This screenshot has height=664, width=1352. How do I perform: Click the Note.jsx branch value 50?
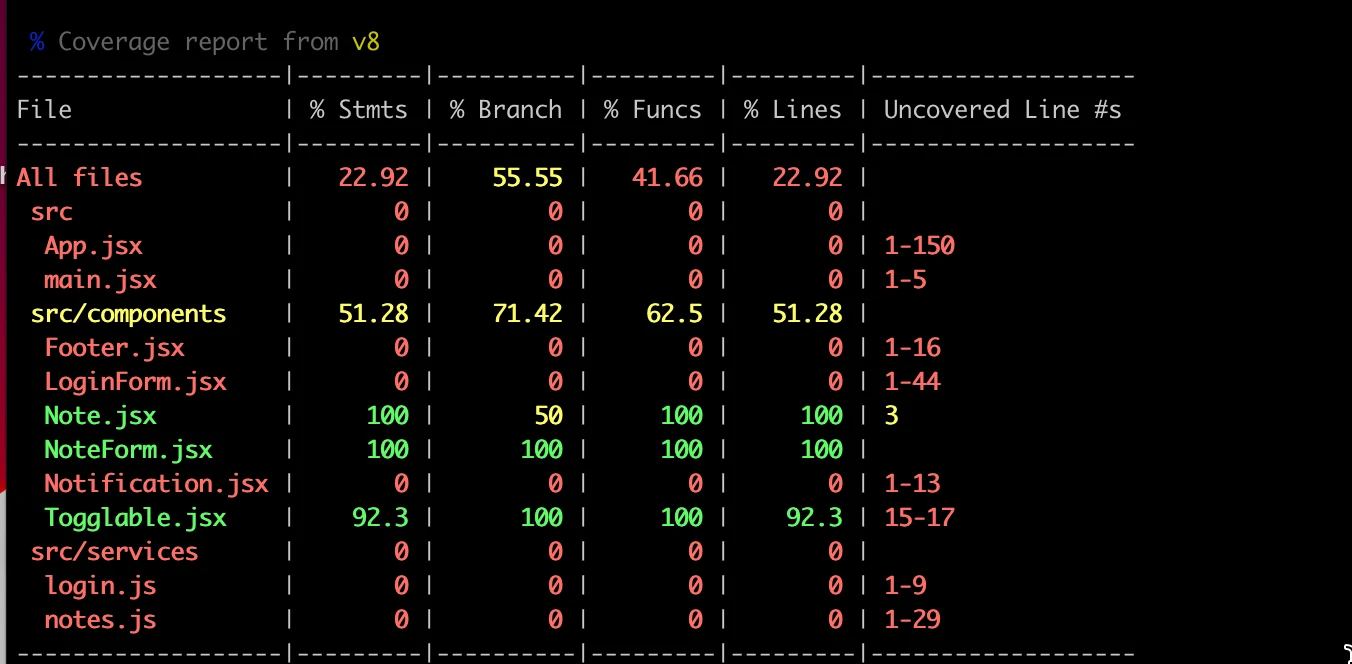coord(548,416)
